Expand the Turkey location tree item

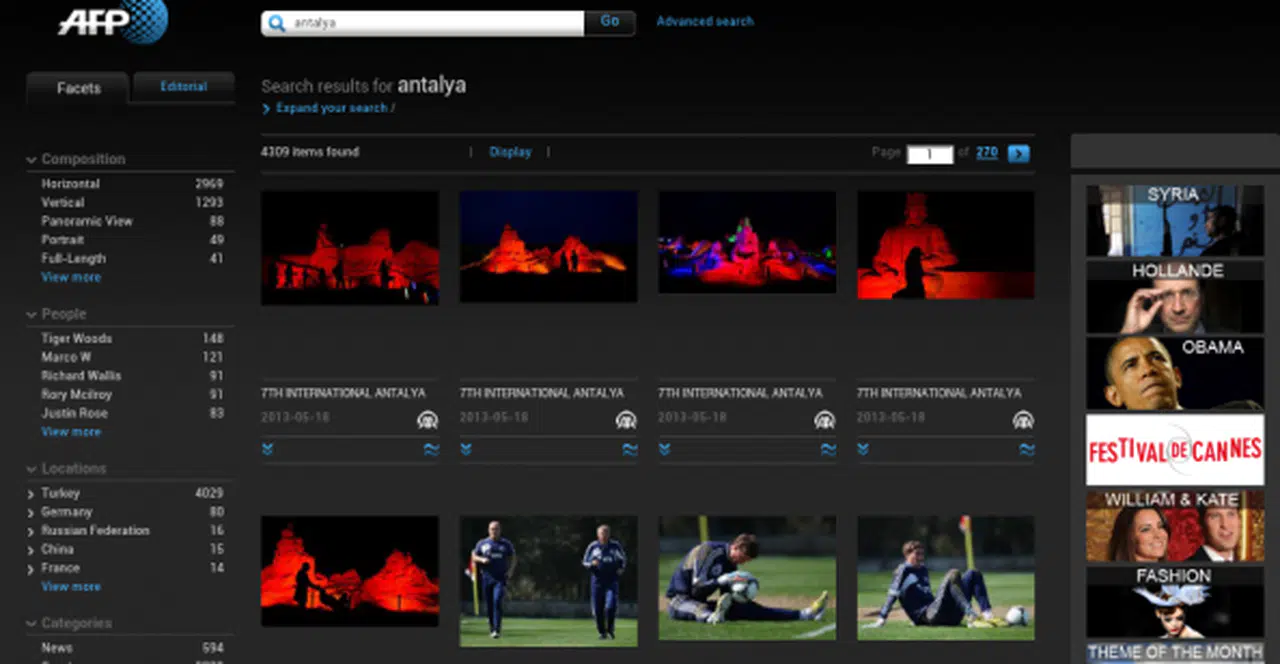click(32, 494)
